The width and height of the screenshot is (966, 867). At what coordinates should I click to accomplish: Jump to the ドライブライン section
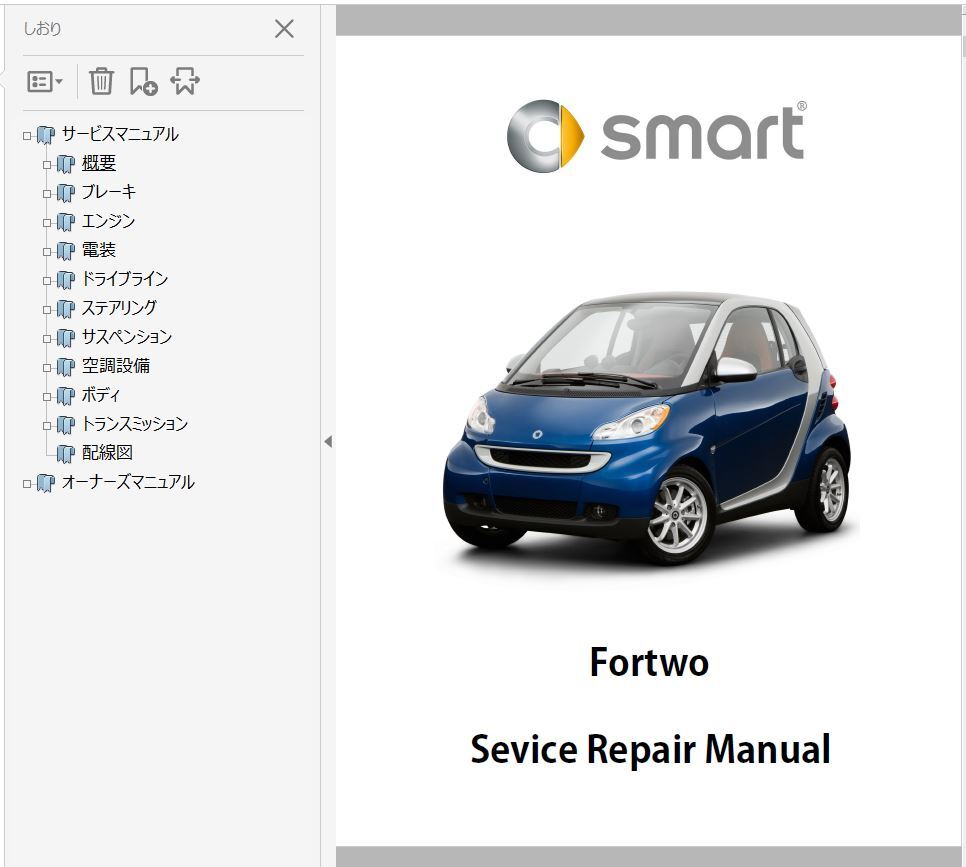[x=122, y=279]
